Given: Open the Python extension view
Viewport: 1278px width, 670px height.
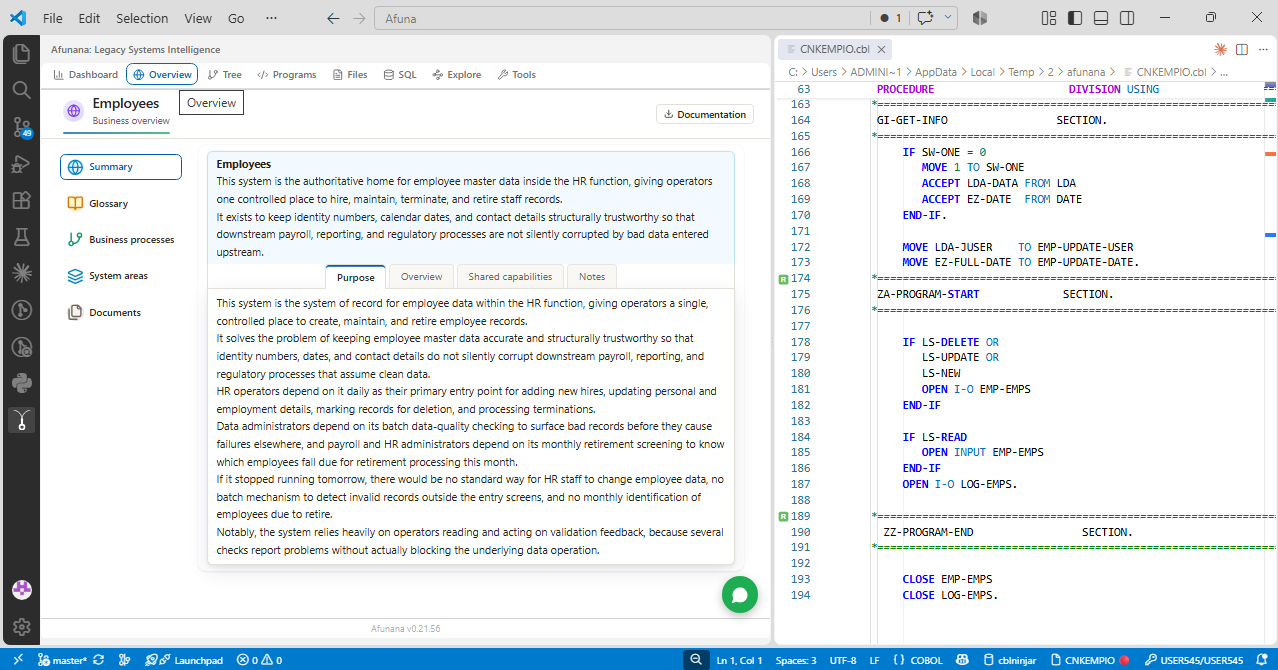Looking at the screenshot, I should point(21,383).
